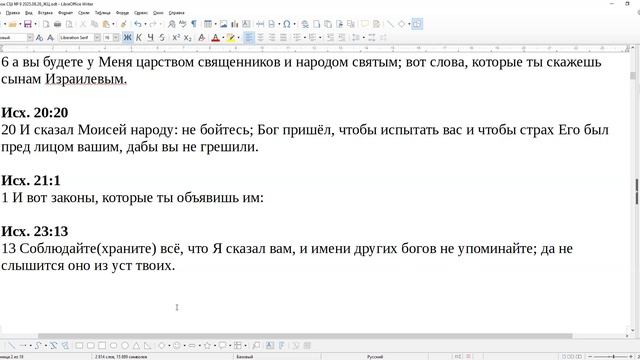
Task: Select Star shape in drawing toolbar
Action: (207, 346)
